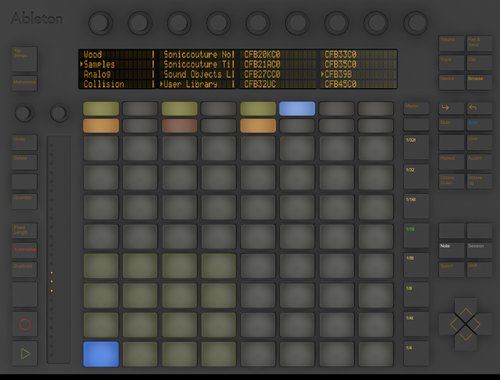The image size is (500, 380).
Task: Toggle the Fixed Length button
Action: [25, 230]
